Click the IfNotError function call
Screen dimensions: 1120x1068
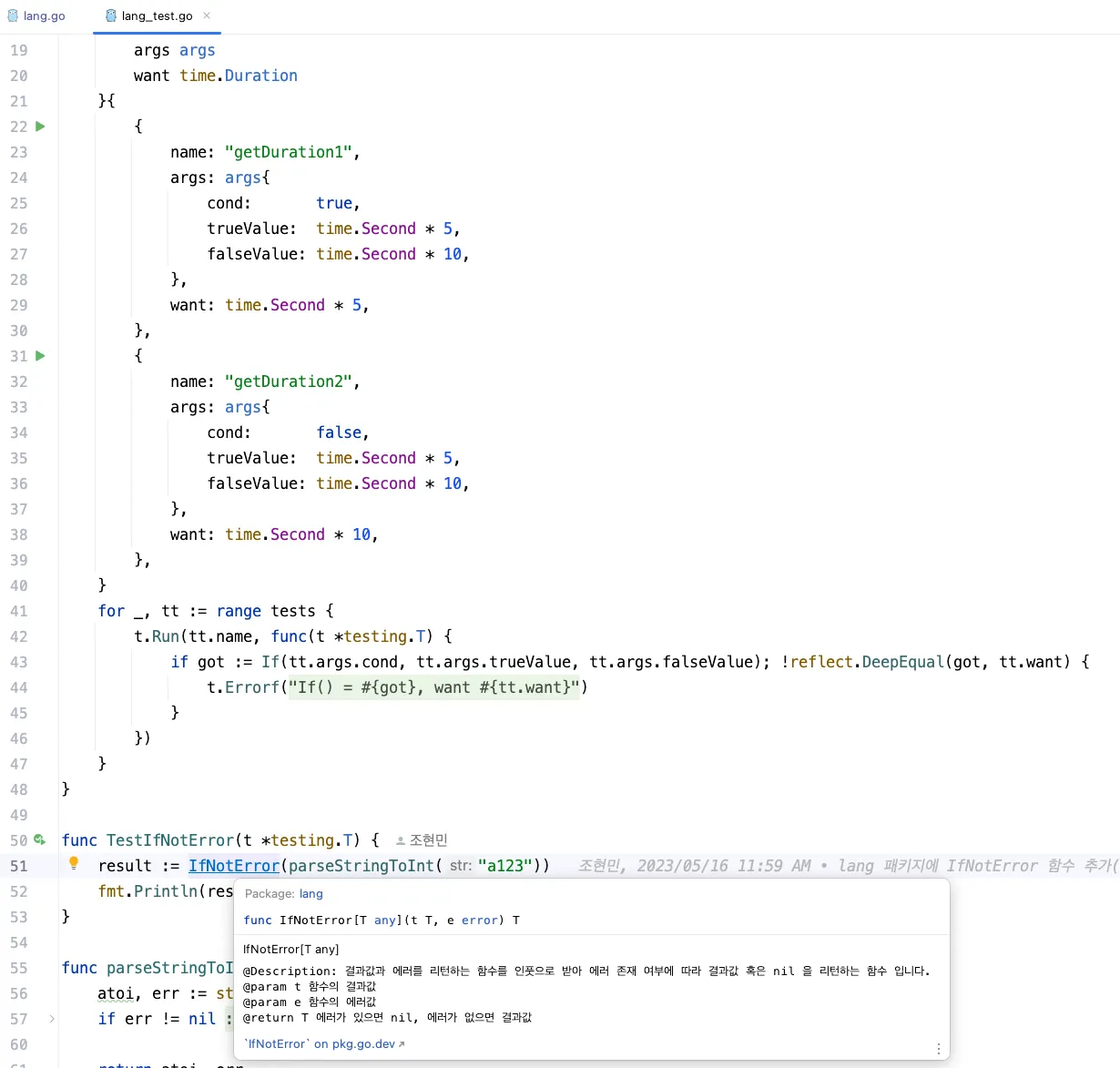[x=234, y=866]
